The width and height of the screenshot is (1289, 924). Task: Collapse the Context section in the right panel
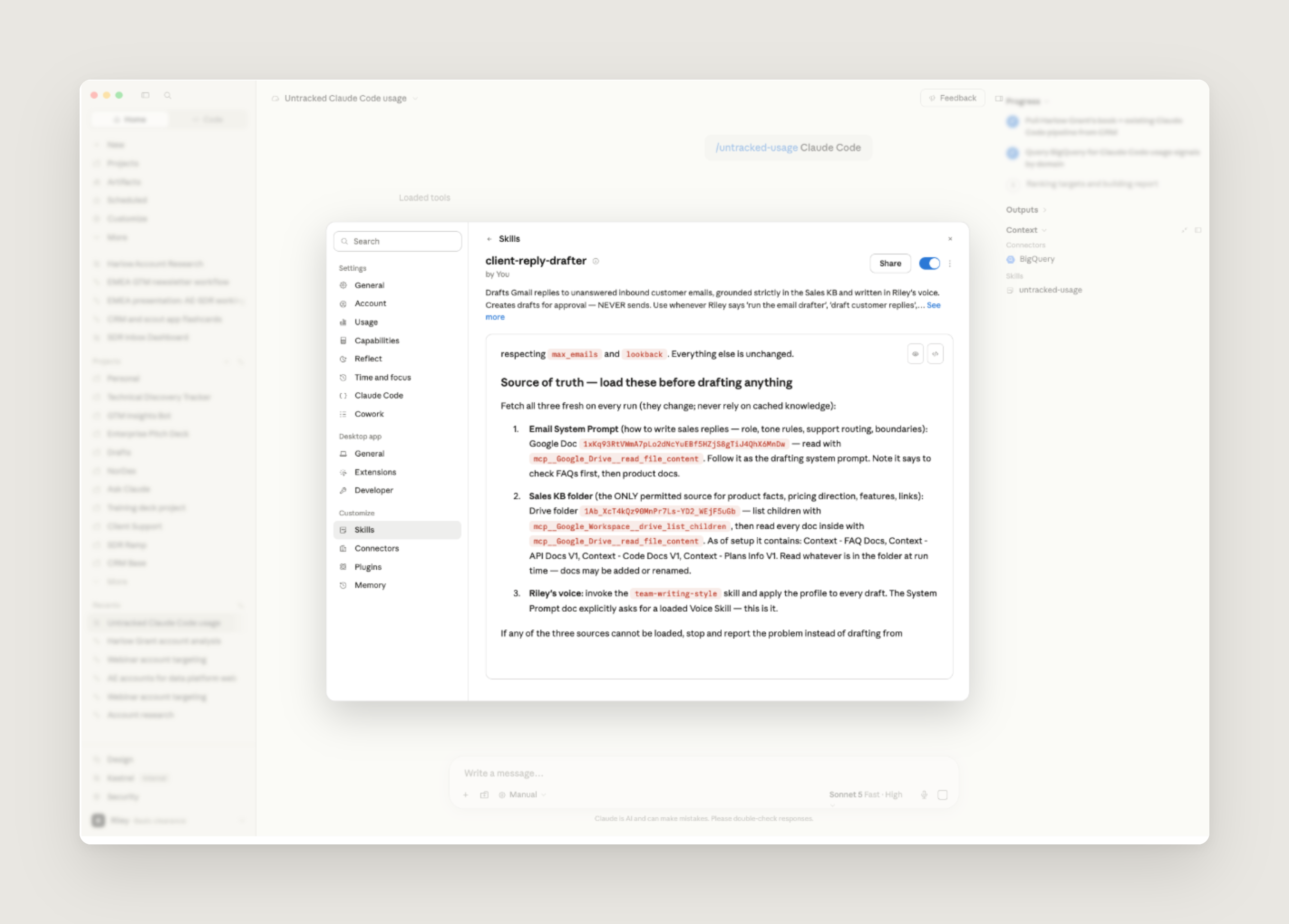1026,230
